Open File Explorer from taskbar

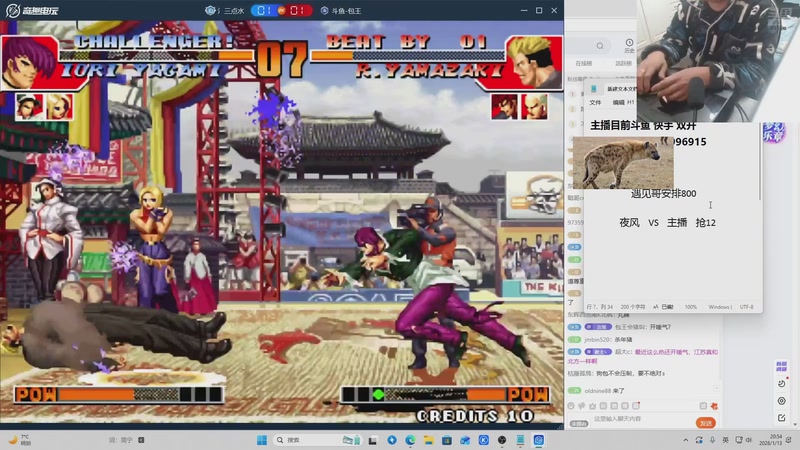pos(429,440)
